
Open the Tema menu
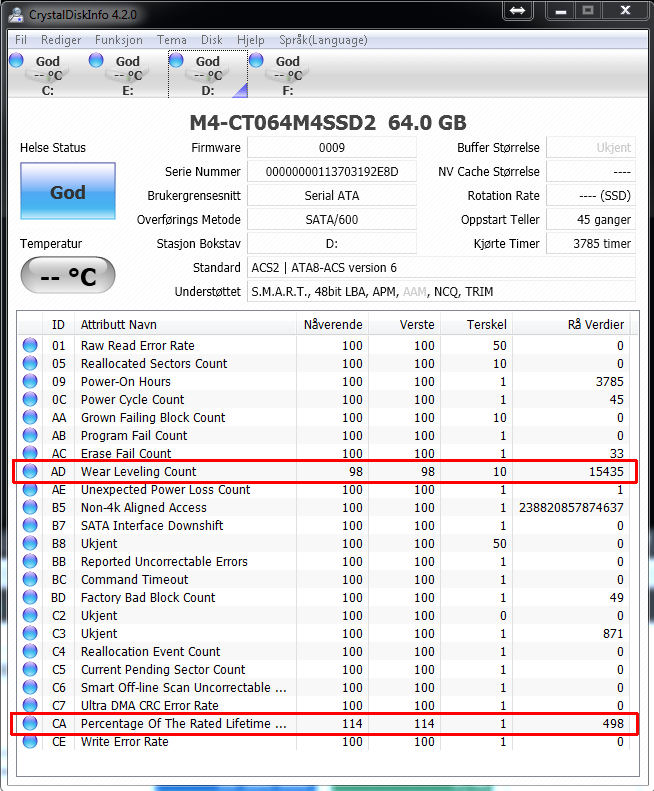click(172, 40)
